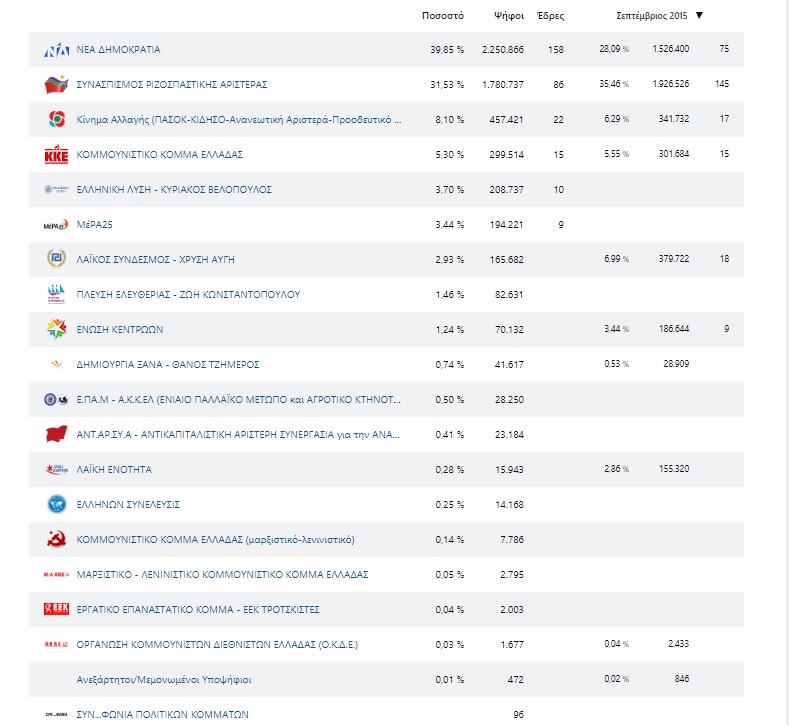Click the Νέα Δημοκρατία party logo
The image size is (789, 725).
tap(56, 50)
